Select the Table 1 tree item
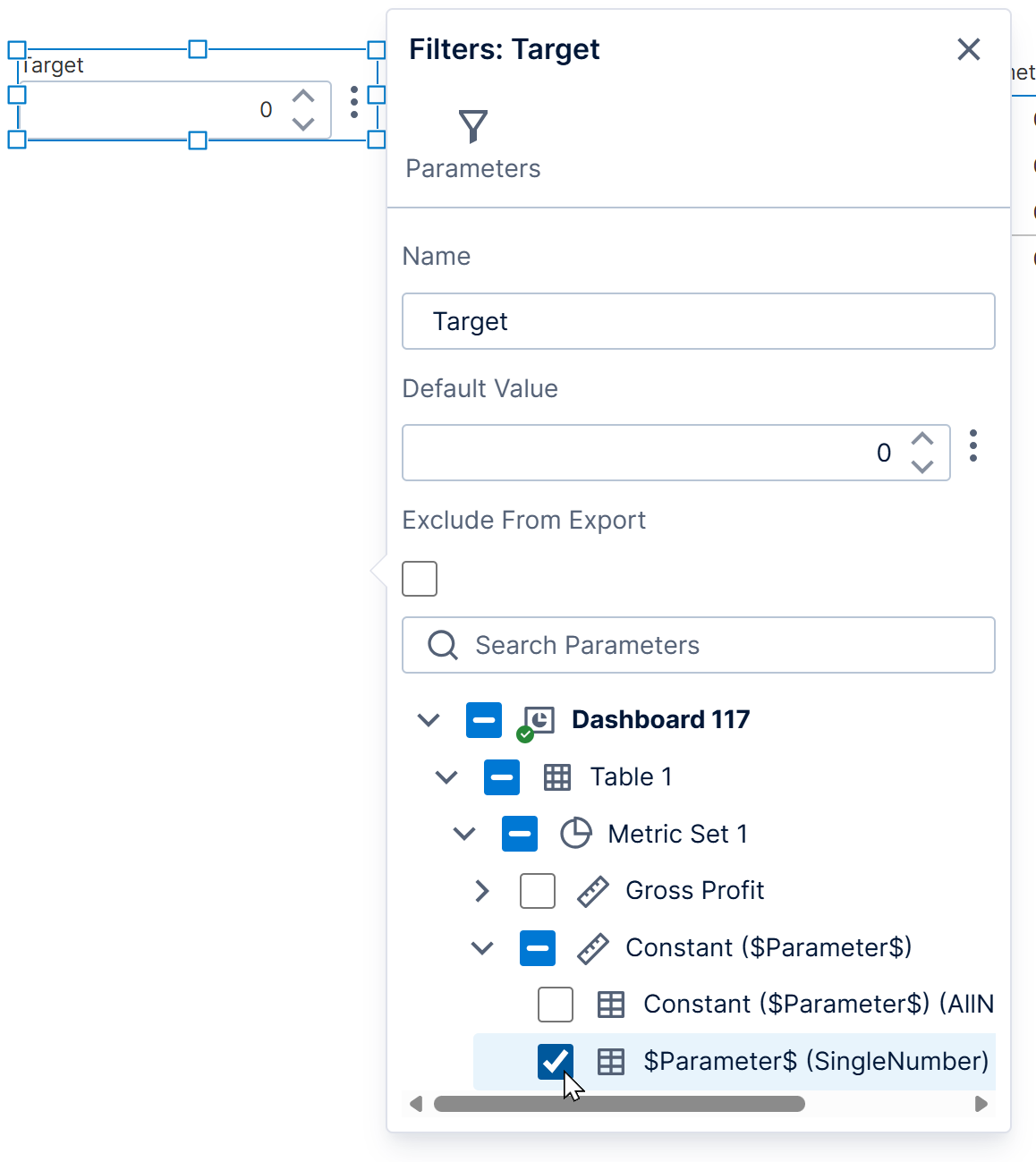1036x1162 pixels. click(630, 777)
